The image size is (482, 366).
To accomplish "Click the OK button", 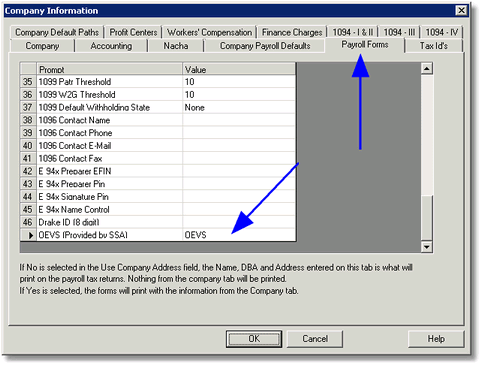I will (x=254, y=339).
